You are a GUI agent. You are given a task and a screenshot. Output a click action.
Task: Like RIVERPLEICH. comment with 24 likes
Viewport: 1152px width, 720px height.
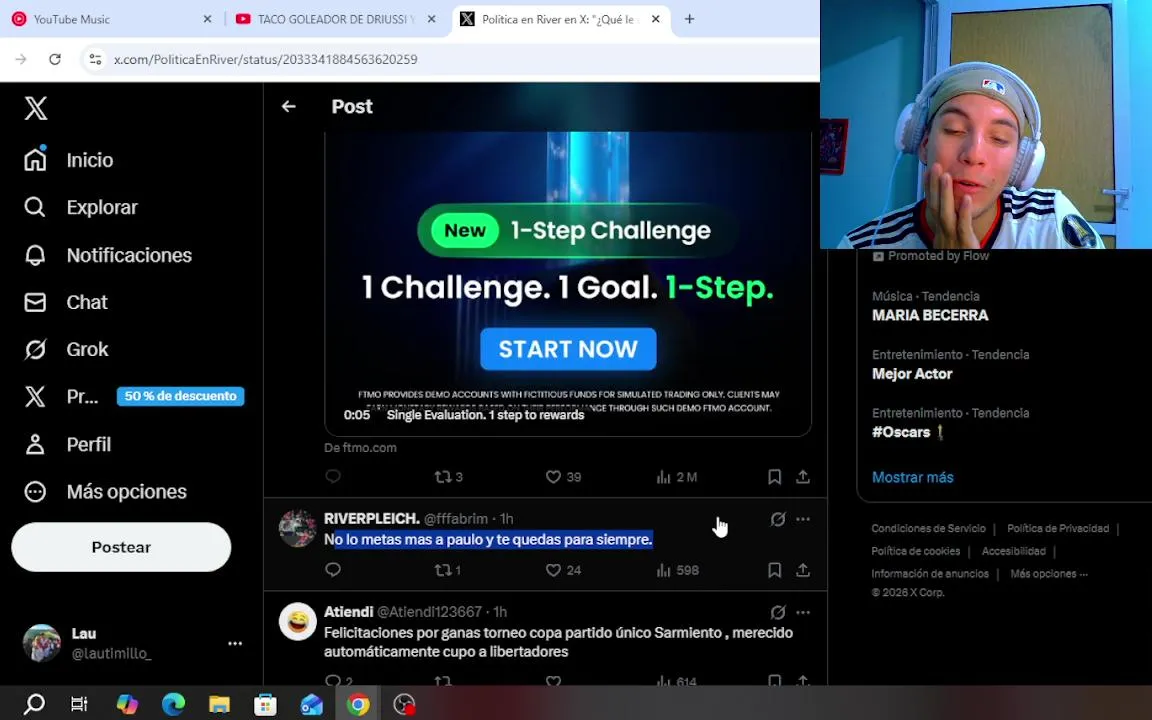click(564, 570)
